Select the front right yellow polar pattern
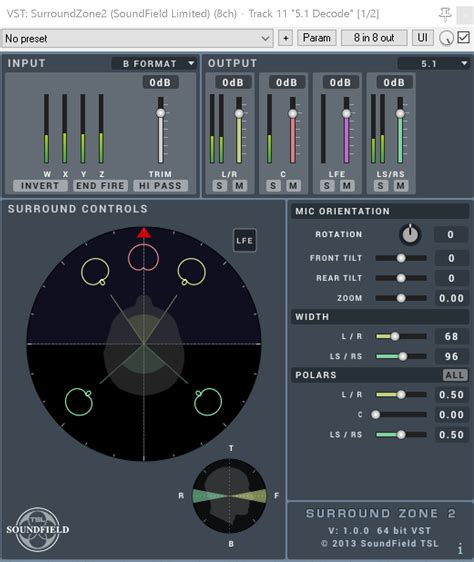This screenshot has width=474, height=562. (x=192, y=272)
